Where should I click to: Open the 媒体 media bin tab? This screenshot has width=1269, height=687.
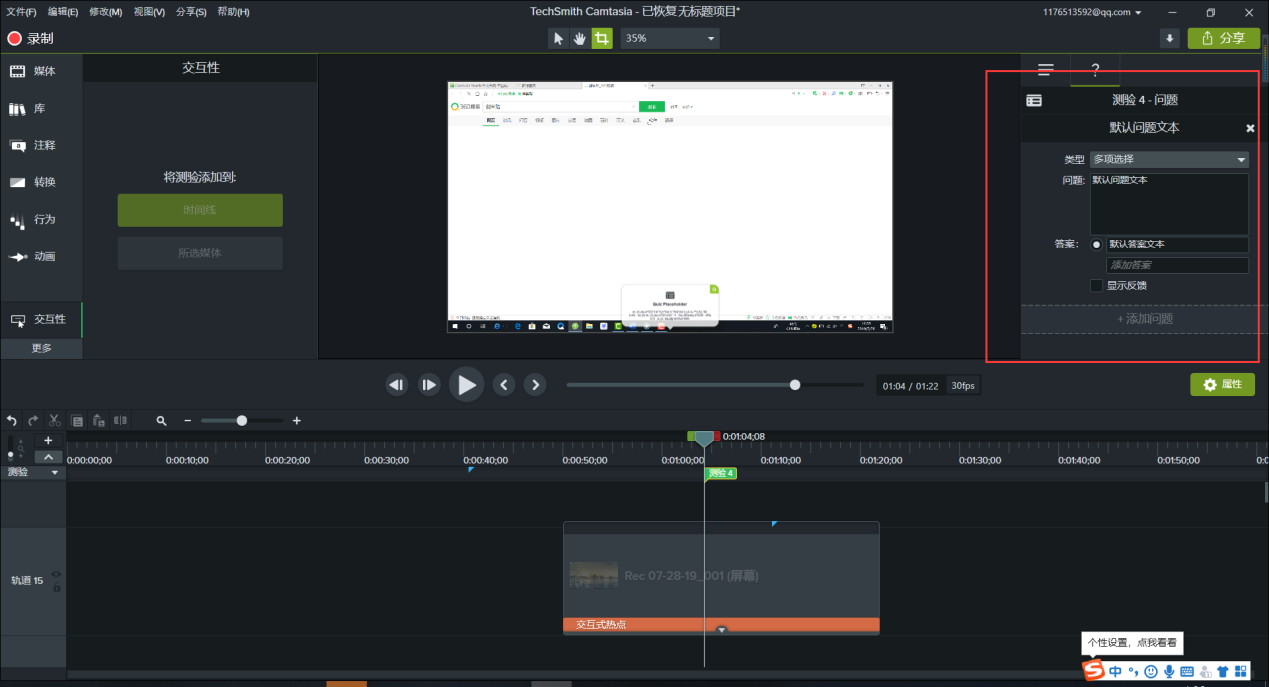click(x=41, y=71)
